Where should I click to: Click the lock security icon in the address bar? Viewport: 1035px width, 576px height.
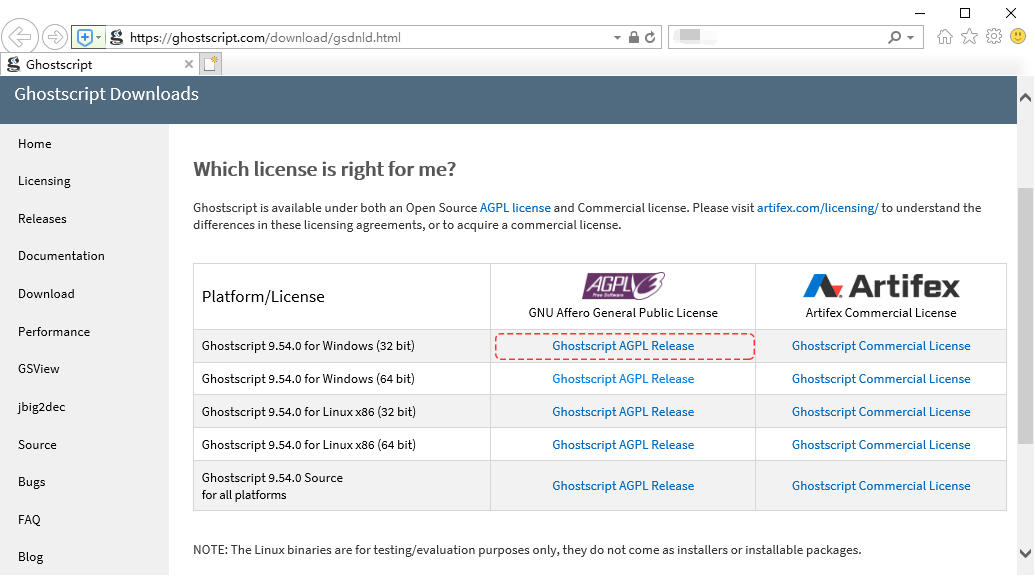click(x=633, y=36)
